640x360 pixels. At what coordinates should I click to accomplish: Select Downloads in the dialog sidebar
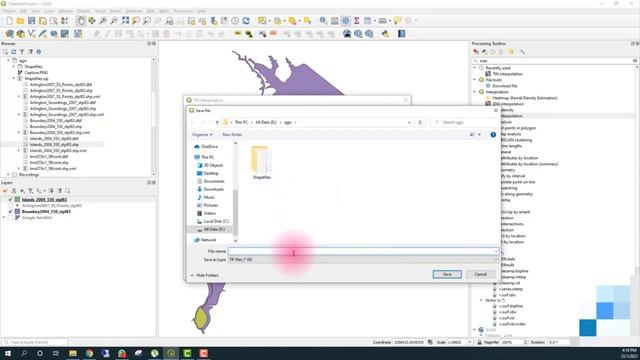(x=211, y=189)
